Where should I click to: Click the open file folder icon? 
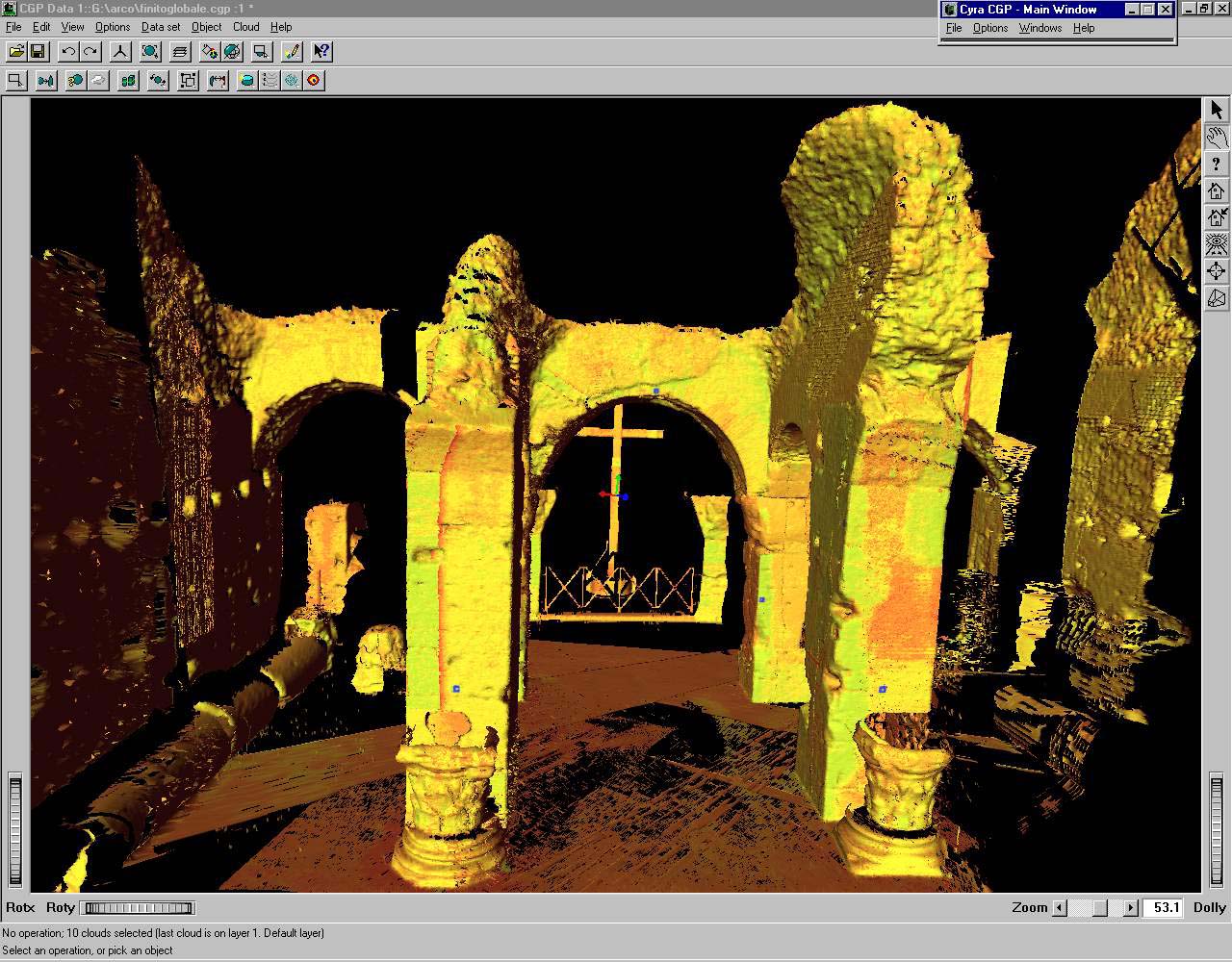[x=16, y=52]
